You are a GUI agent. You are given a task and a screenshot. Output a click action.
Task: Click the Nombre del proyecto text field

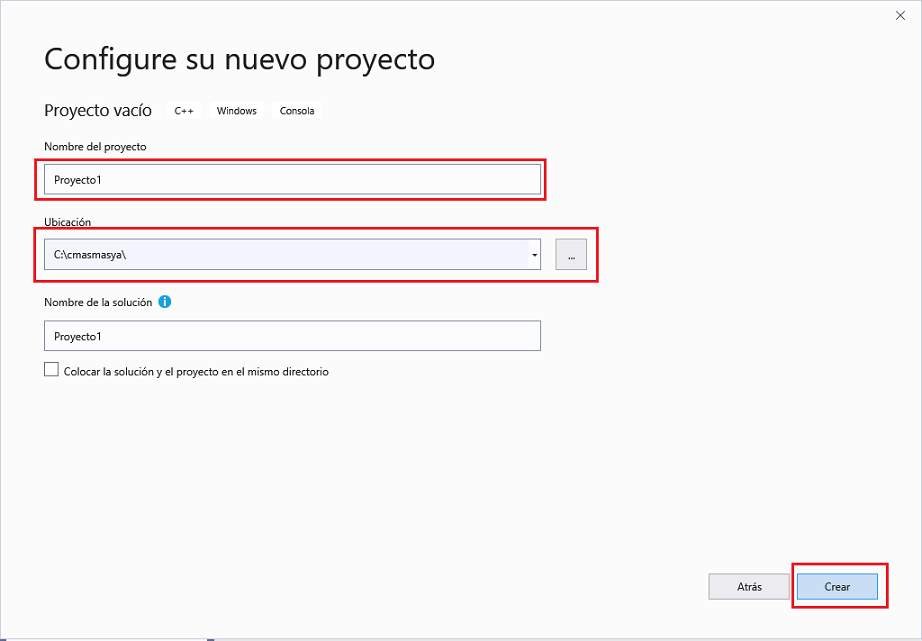[x=293, y=180]
